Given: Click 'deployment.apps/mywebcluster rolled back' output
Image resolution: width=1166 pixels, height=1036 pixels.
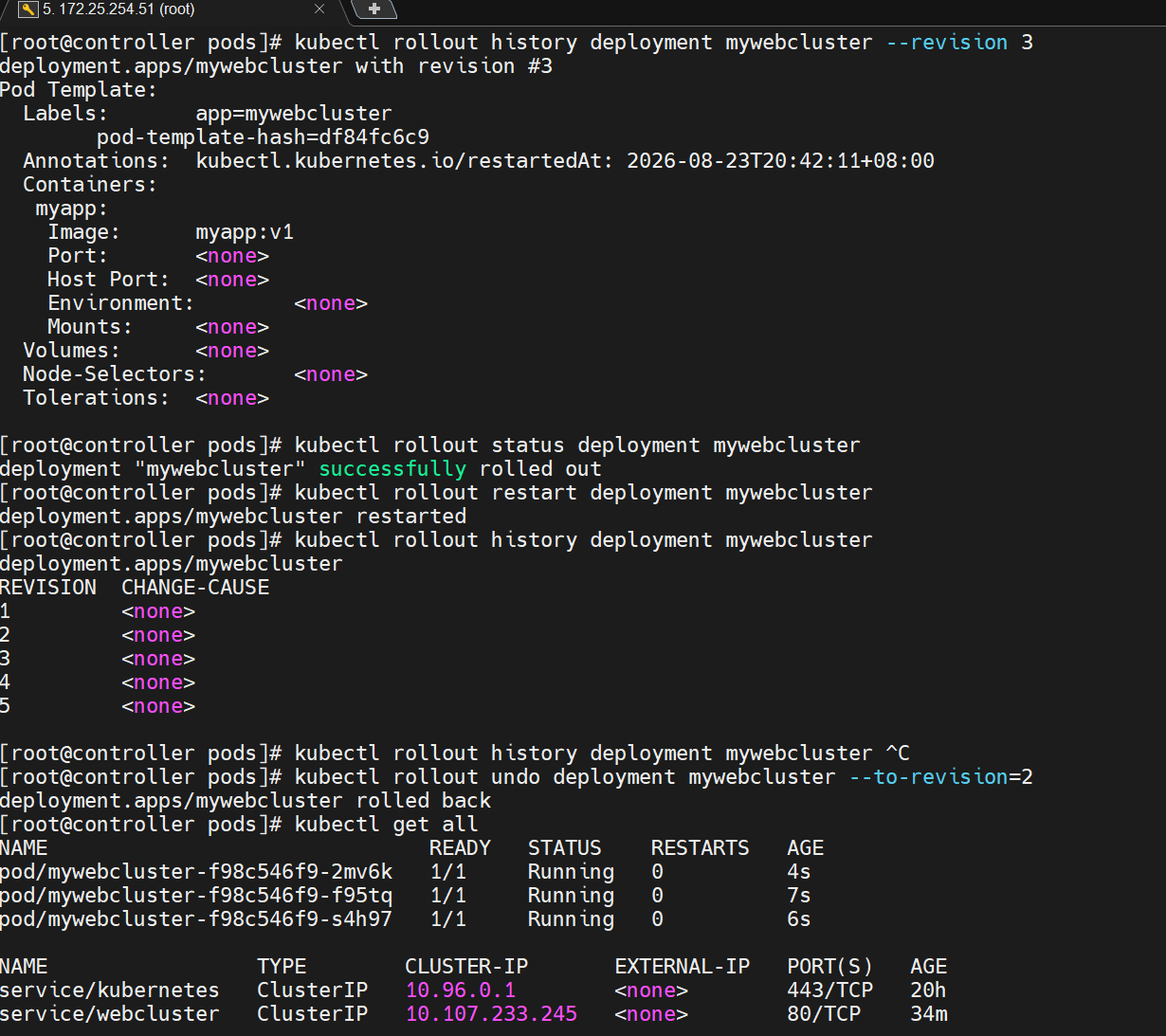Looking at the screenshot, I should point(246,801).
